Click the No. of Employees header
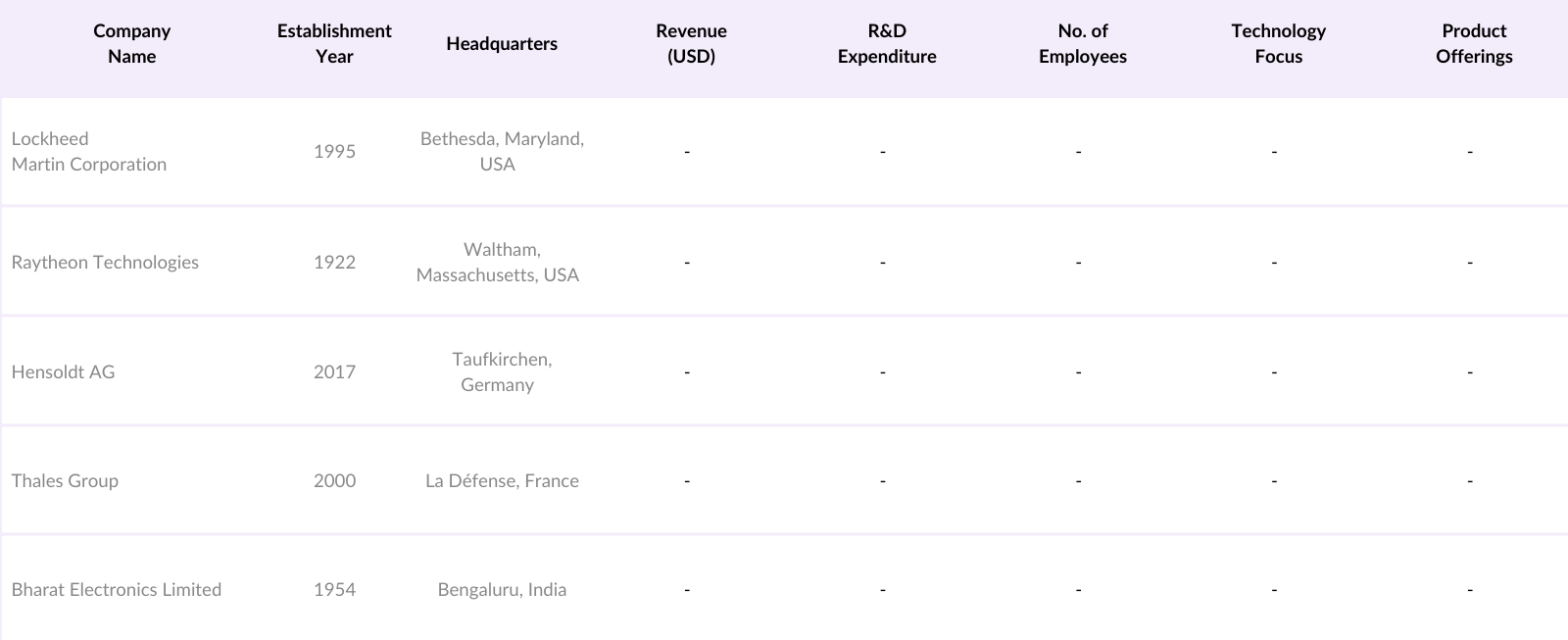Viewport: 1568px width, 640px height. (x=1083, y=44)
